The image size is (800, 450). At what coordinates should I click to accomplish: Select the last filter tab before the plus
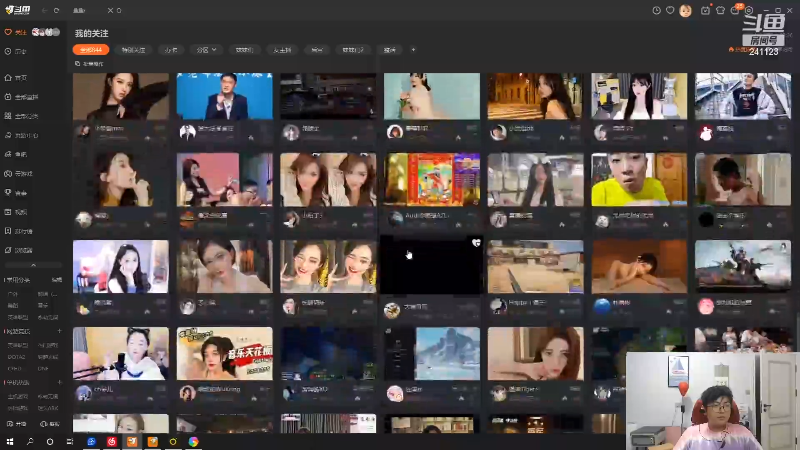pos(390,50)
